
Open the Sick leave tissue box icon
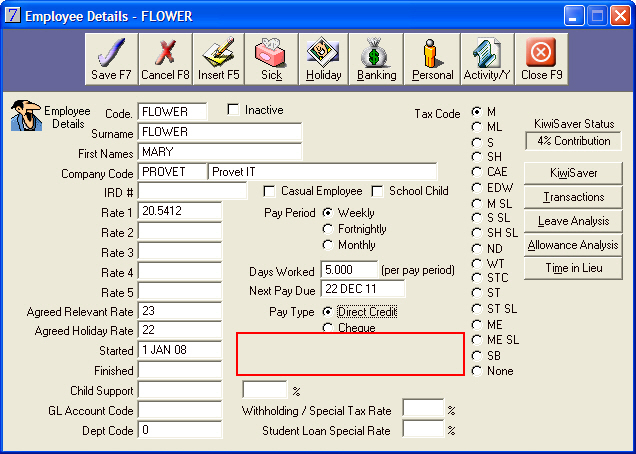(271, 53)
